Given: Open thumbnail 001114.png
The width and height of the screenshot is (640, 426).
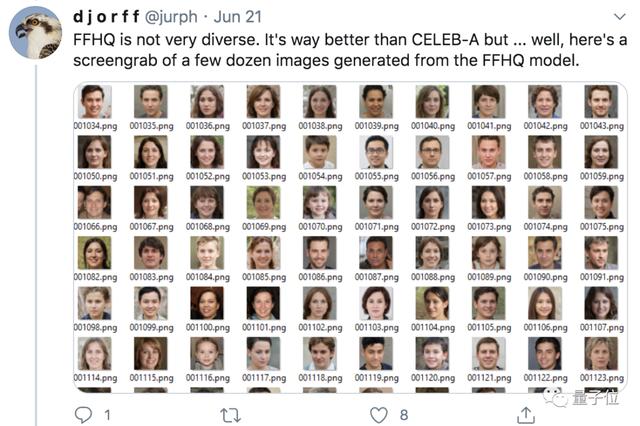Looking at the screenshot, I should (x=95, y=354).
